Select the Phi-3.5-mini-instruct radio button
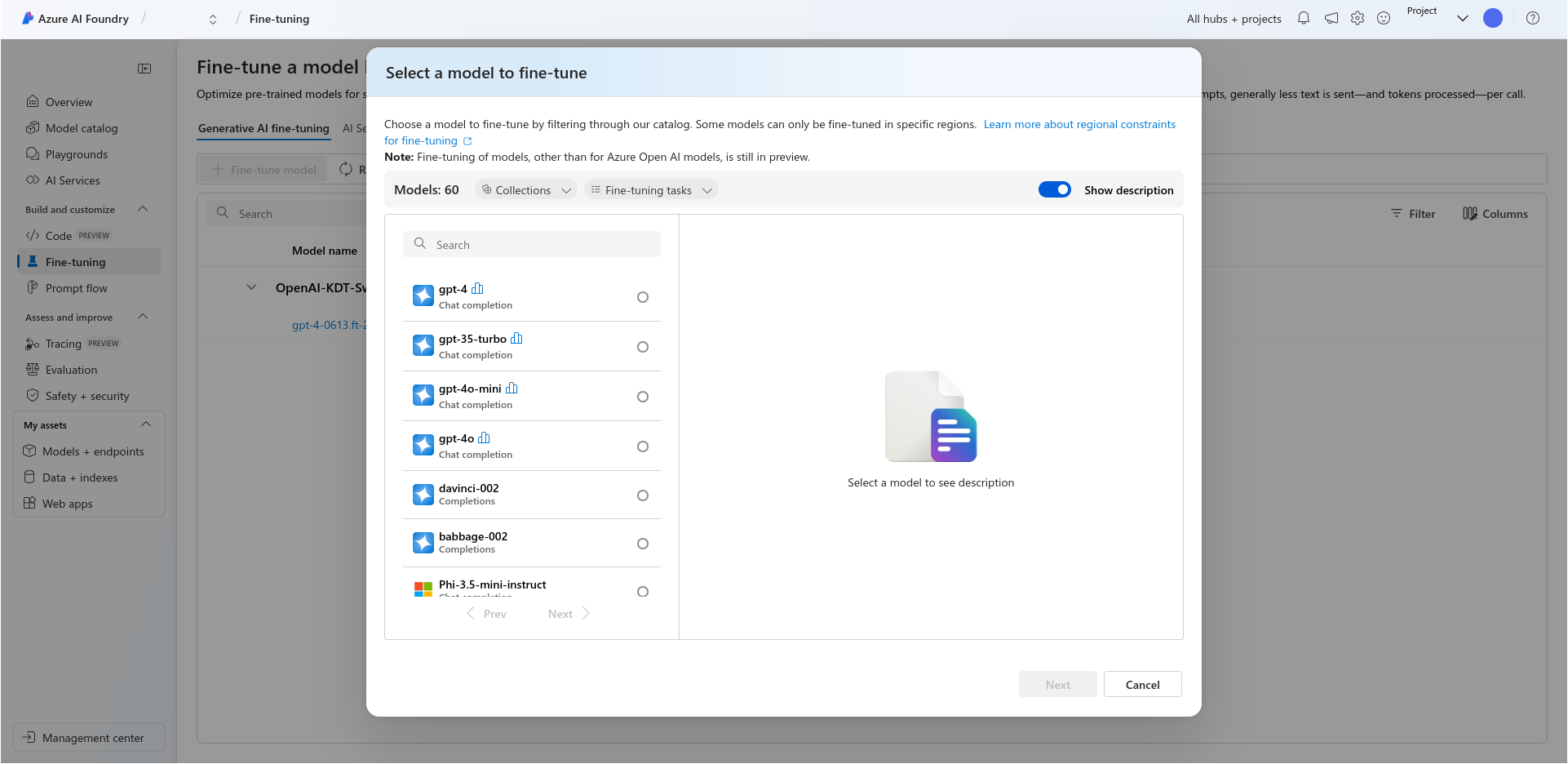1568x764 pixels. (643, 592)
